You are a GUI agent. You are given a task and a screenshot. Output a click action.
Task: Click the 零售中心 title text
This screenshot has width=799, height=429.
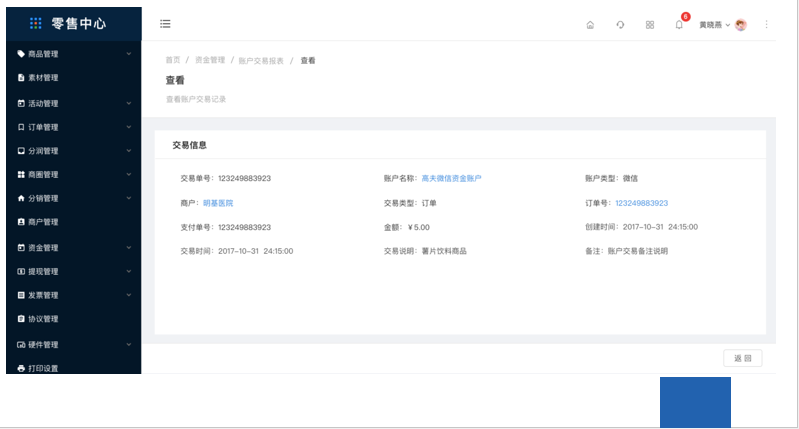pos(78,23)
